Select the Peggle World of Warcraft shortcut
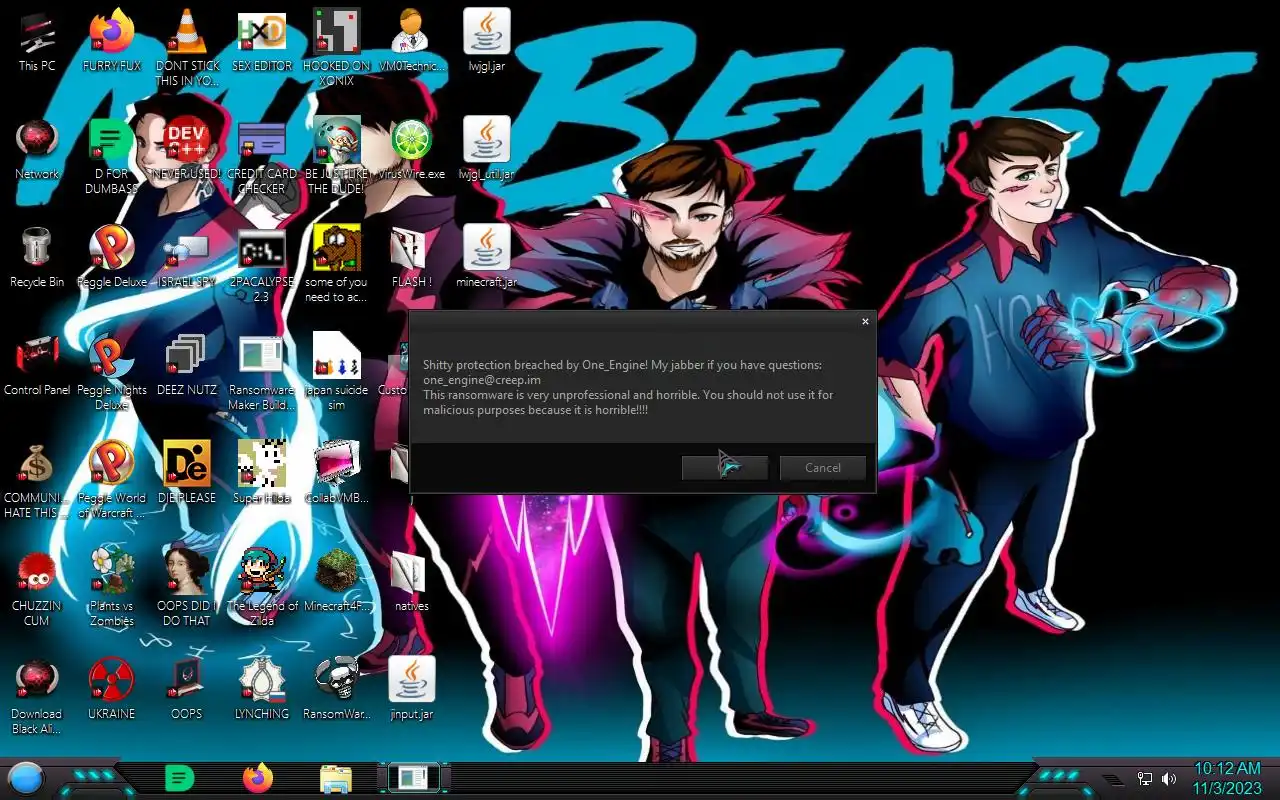This screenshot has width=1280, height=800. [111, 481]
